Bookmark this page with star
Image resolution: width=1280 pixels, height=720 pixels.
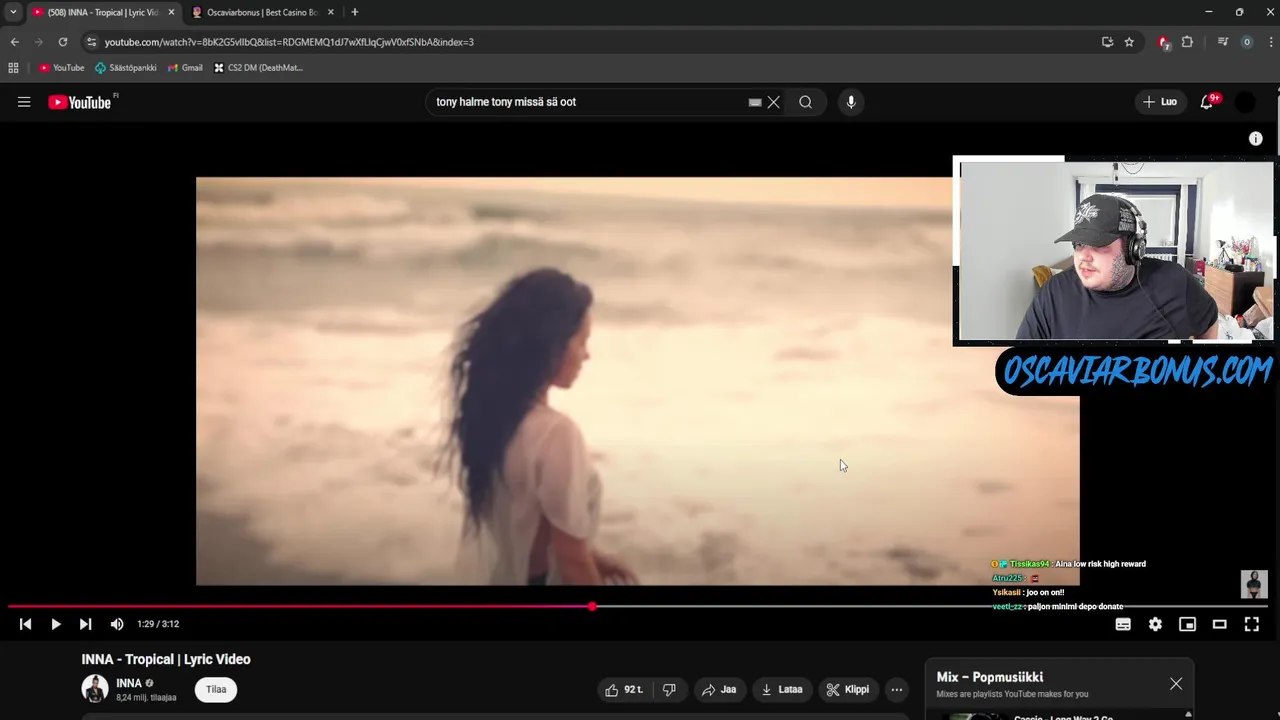click(1129, 42)
